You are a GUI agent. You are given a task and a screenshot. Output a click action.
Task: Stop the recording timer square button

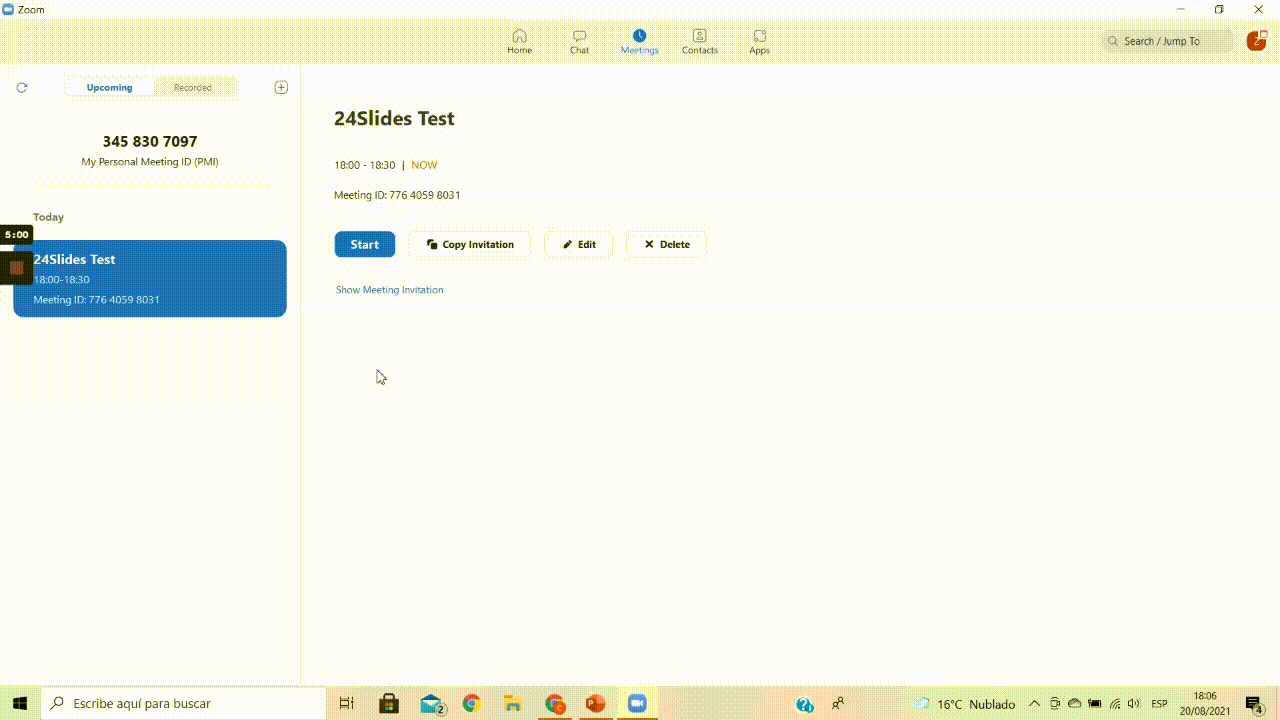[x=16, y=267]
